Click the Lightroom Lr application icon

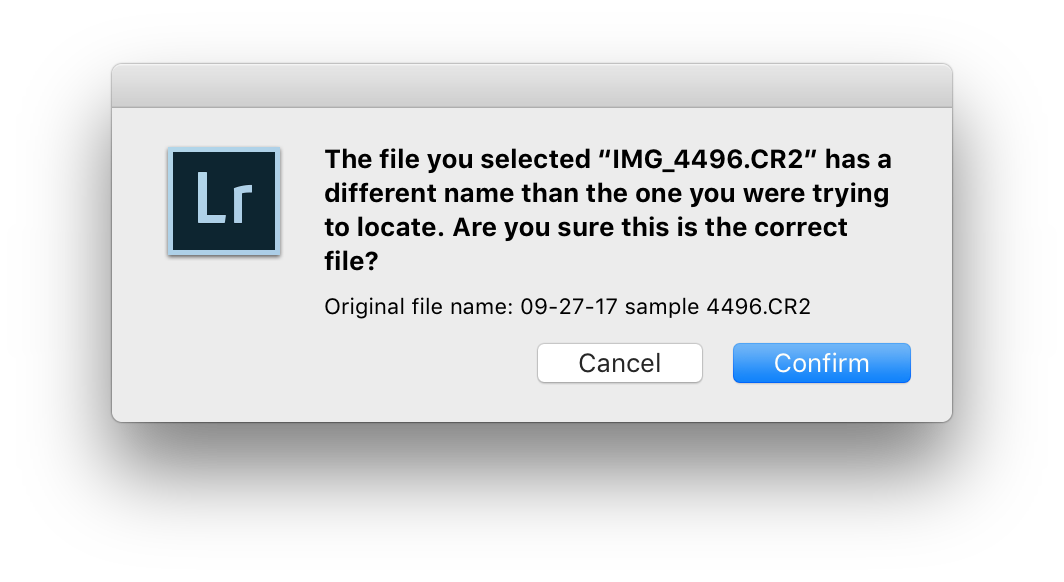tap(224, 201)
